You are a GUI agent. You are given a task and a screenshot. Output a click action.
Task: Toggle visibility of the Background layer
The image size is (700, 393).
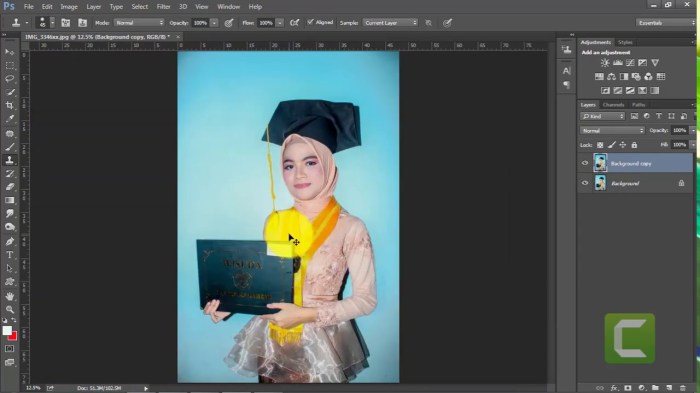click(585, 183)
